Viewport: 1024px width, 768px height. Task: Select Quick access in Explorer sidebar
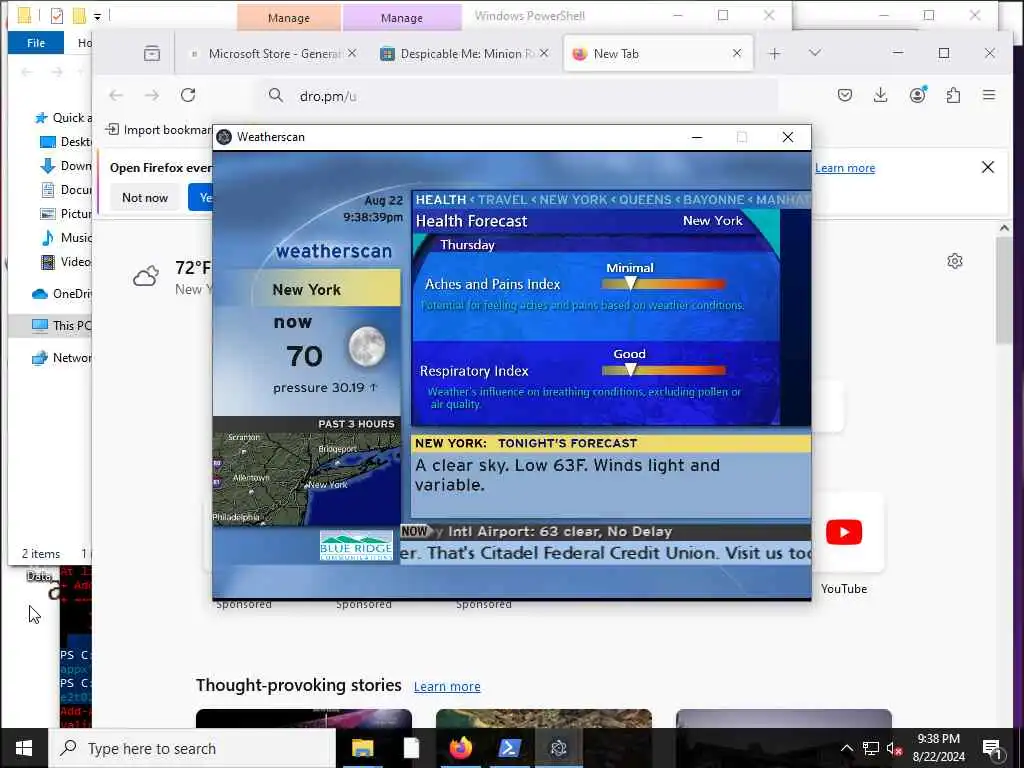62,118
